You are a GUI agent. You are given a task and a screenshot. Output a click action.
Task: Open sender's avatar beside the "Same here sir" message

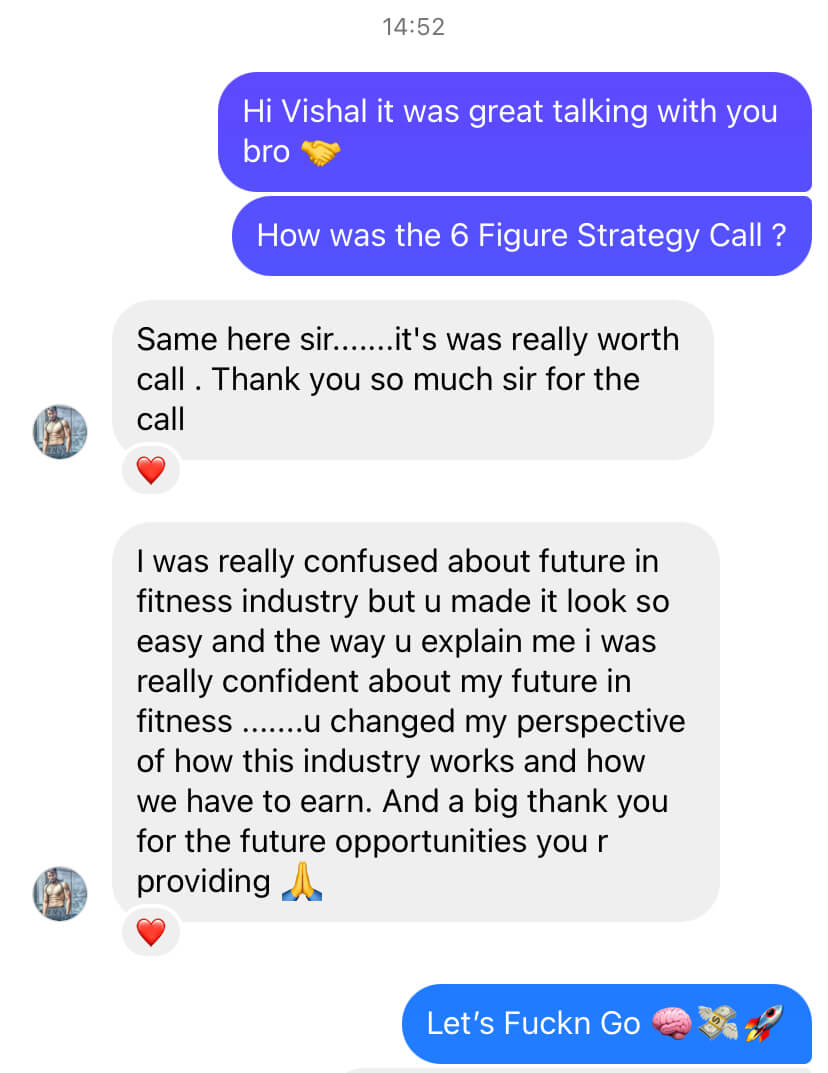[x=60, y=432]
